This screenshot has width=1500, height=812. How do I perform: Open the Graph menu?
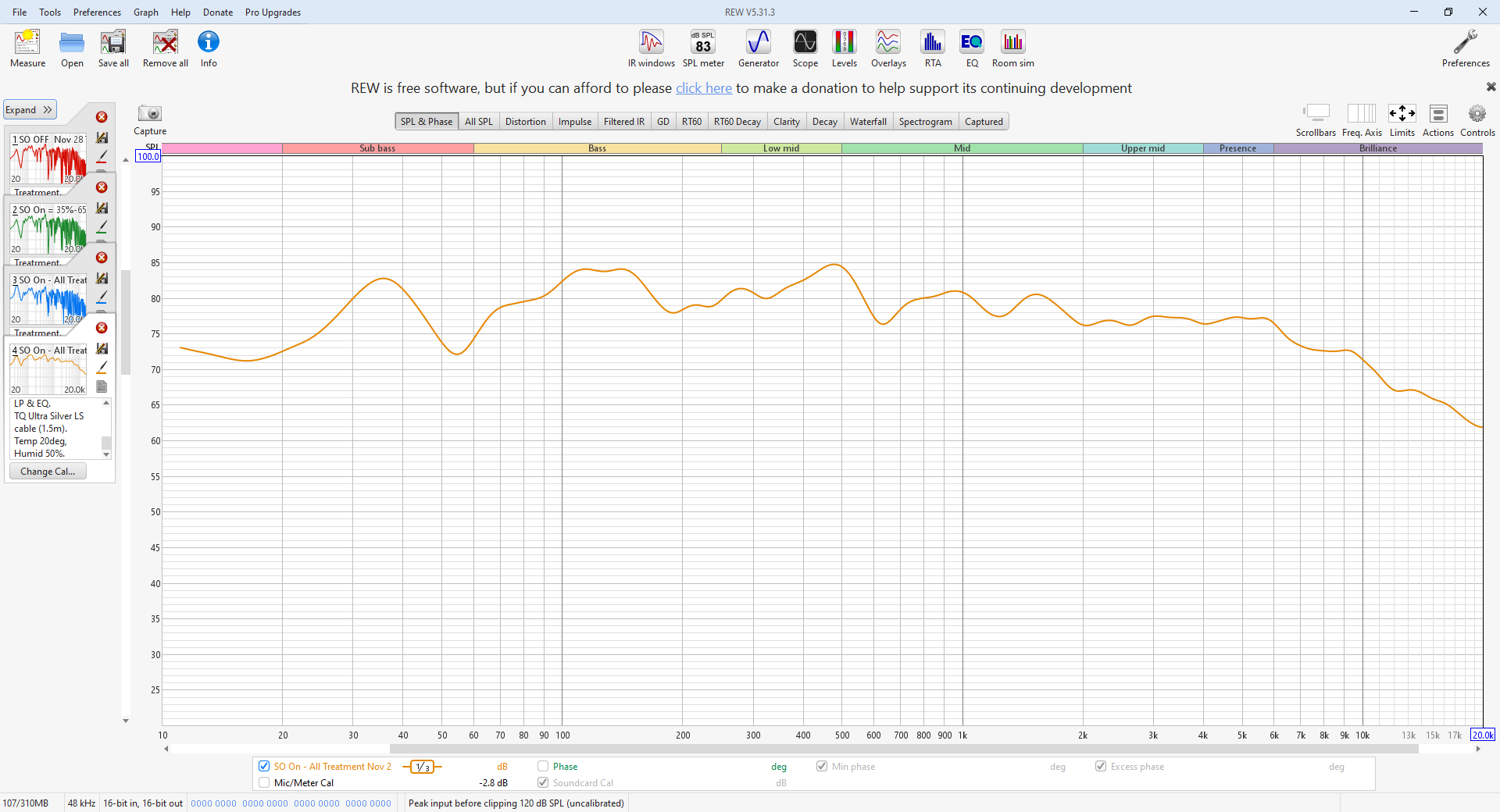tap(145, 12)
